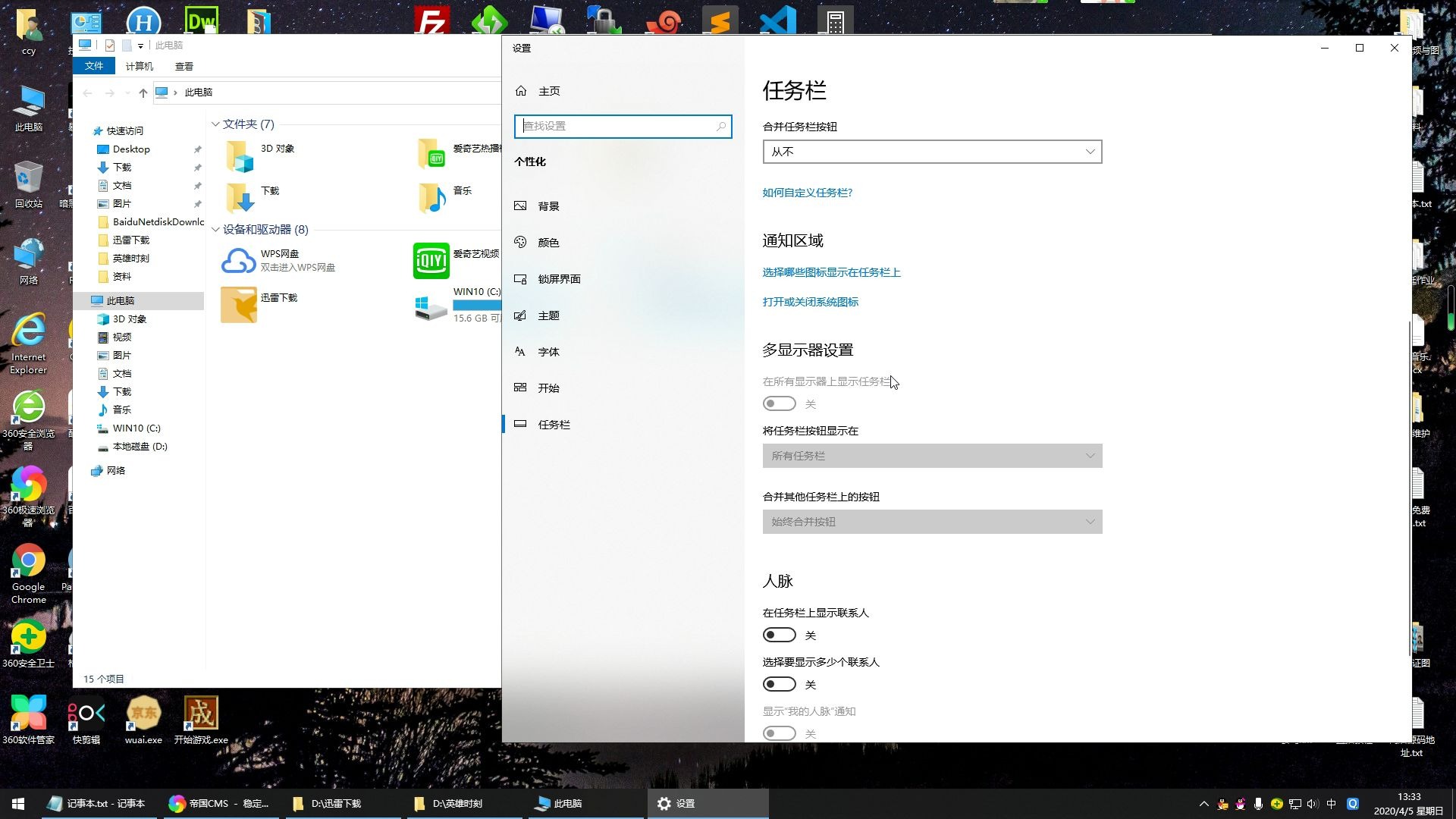
Task: Toggle 在所有显示器上显示任务栏 switch
Action: 779,403
